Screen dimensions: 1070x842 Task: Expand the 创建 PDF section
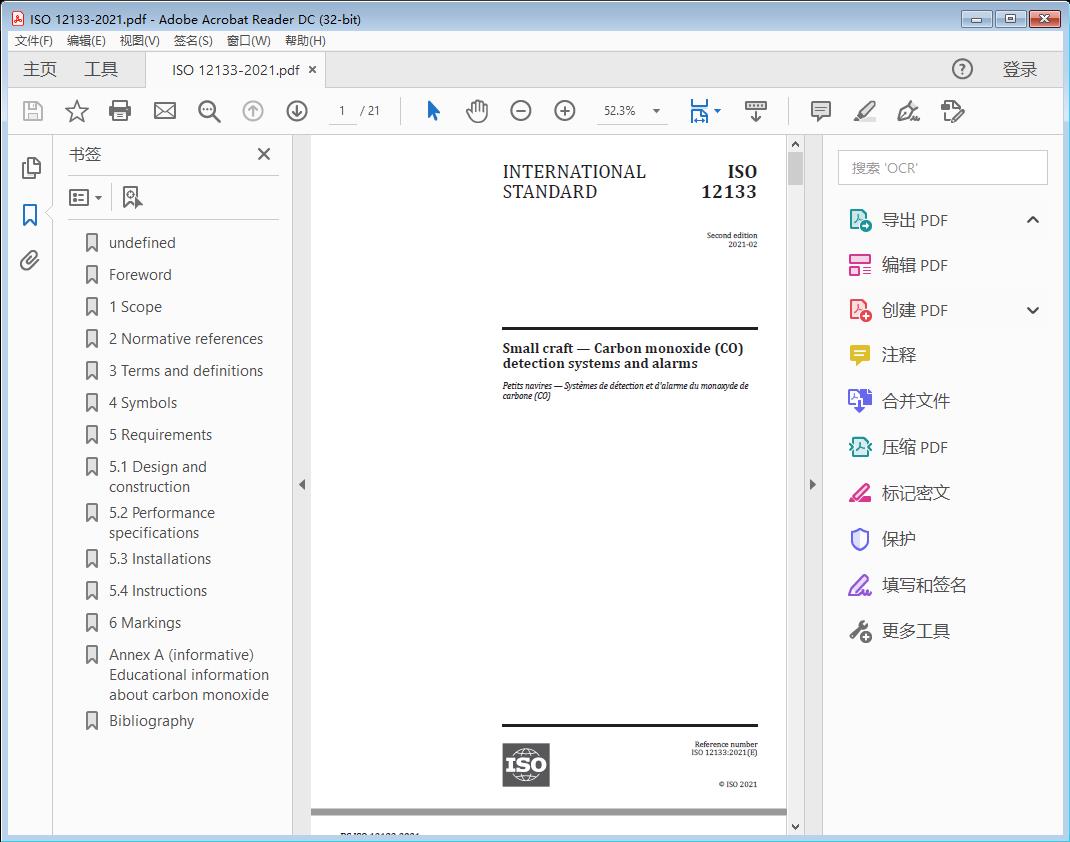pyautogui.click(x=1033, y=310)
